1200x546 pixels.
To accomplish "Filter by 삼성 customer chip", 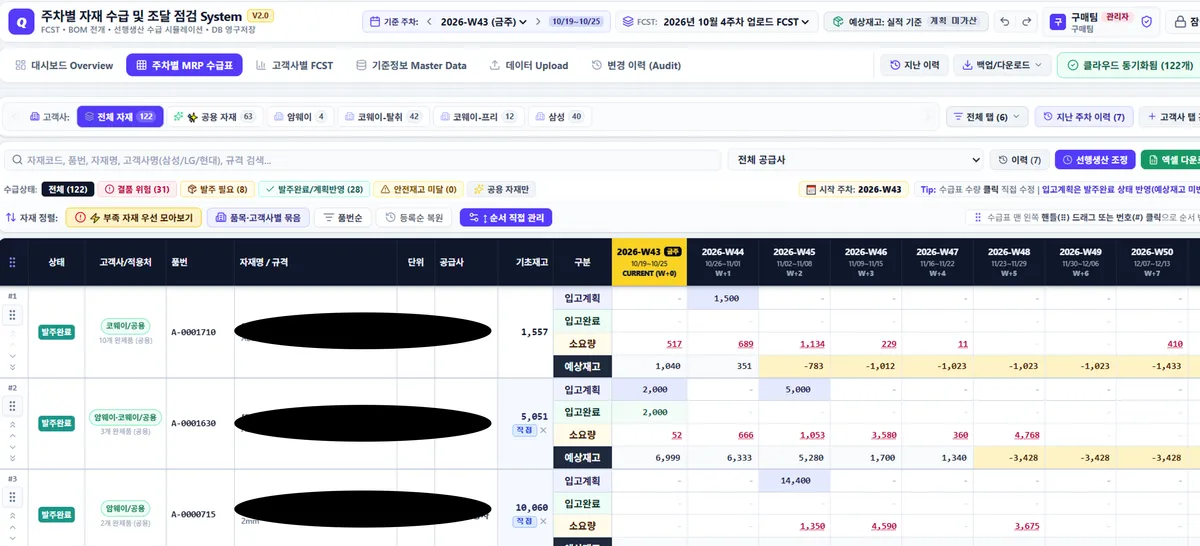I will pyautogui.click(x=560, y=117).
